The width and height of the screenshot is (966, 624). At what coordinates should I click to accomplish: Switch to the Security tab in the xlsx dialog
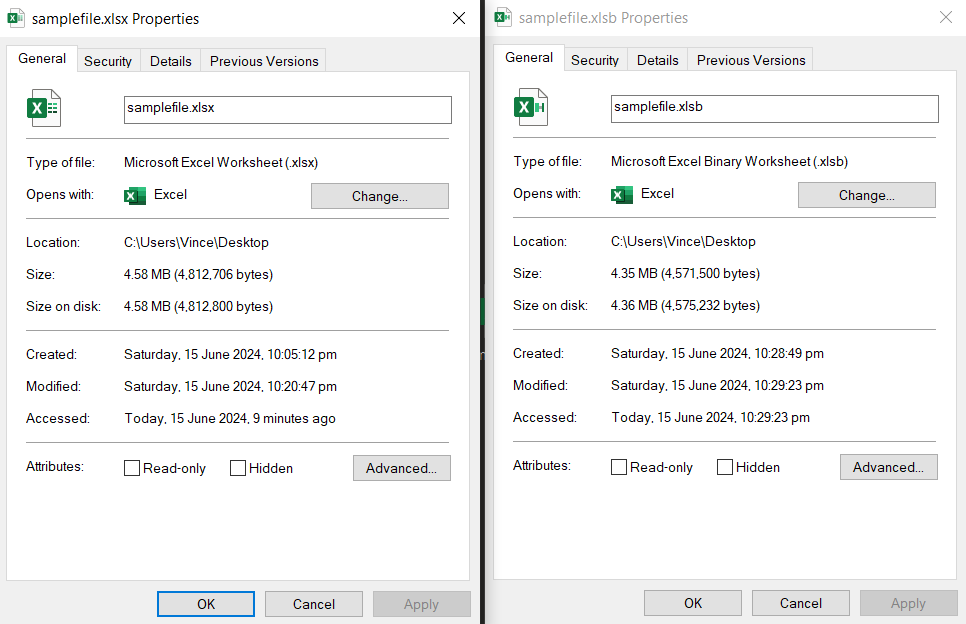click(107, 61)
